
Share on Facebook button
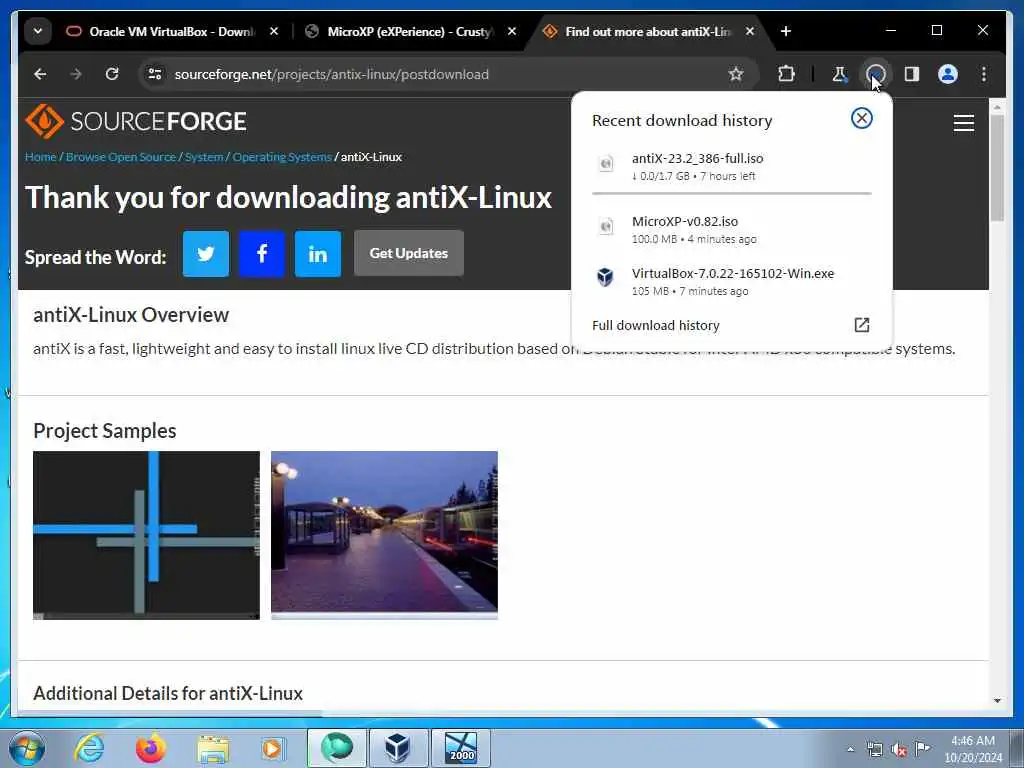262,253
